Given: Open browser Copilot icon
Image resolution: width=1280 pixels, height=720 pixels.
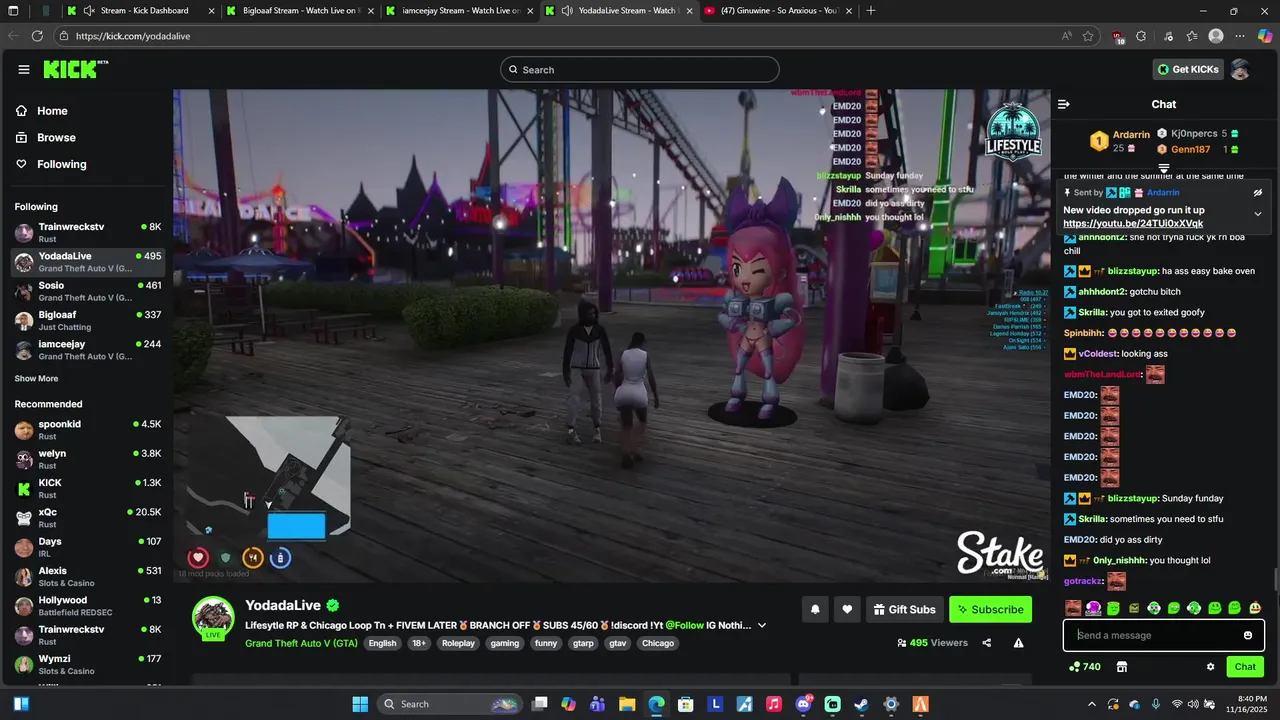Looking at the screenshot, I should coord(1265,36).
